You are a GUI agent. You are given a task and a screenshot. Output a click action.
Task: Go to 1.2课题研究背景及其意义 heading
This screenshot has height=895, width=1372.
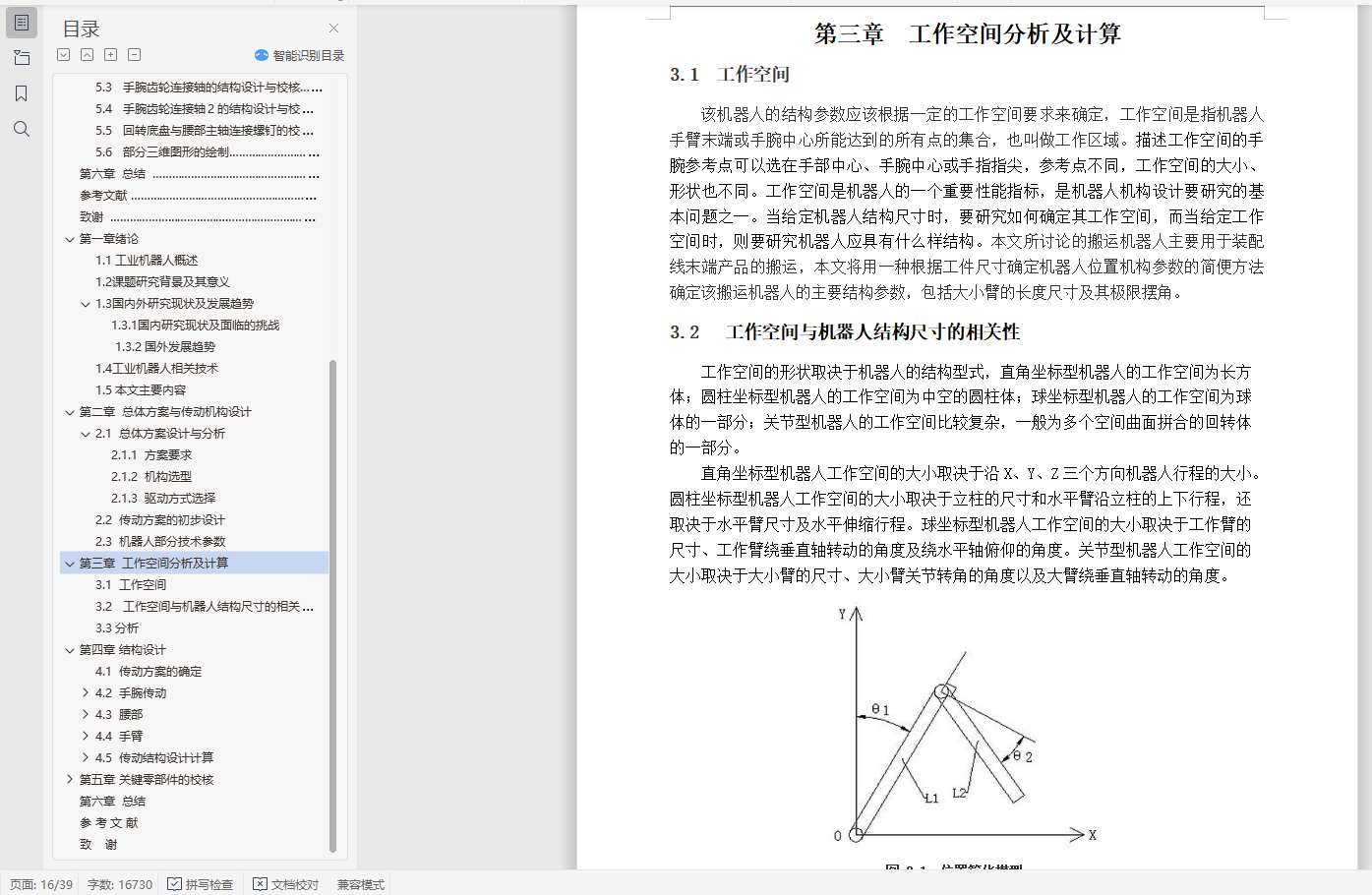pyautogui.click(x=162, y=282)
